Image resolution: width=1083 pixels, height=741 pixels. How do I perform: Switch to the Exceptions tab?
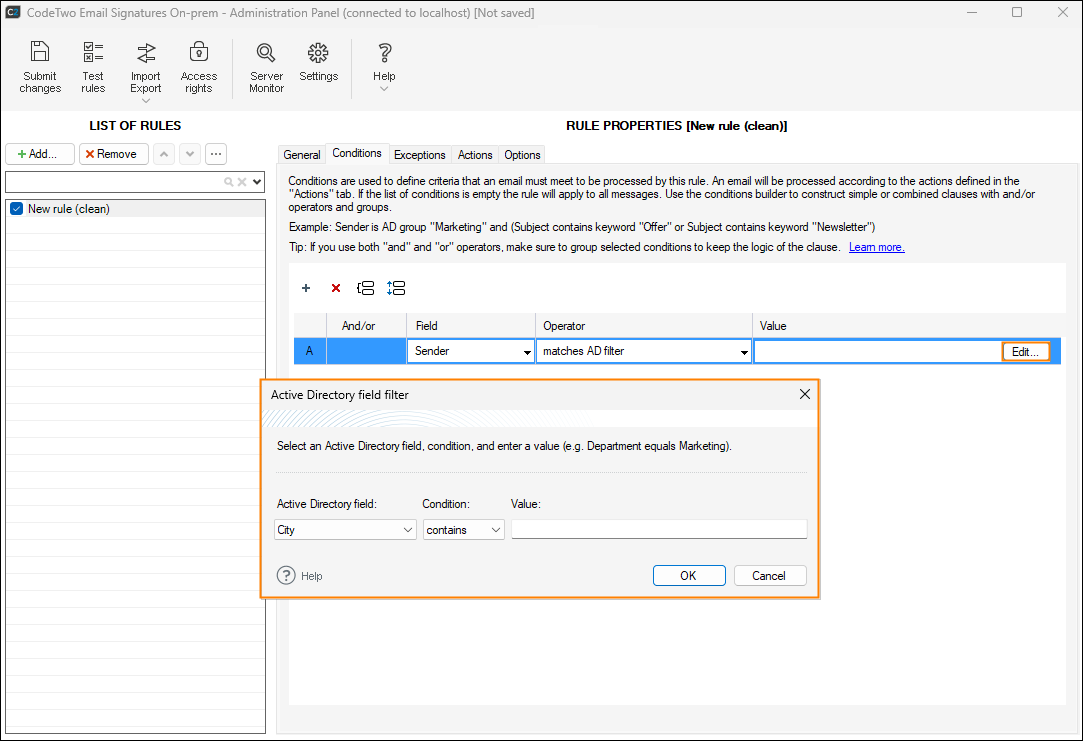pos(419,155)
